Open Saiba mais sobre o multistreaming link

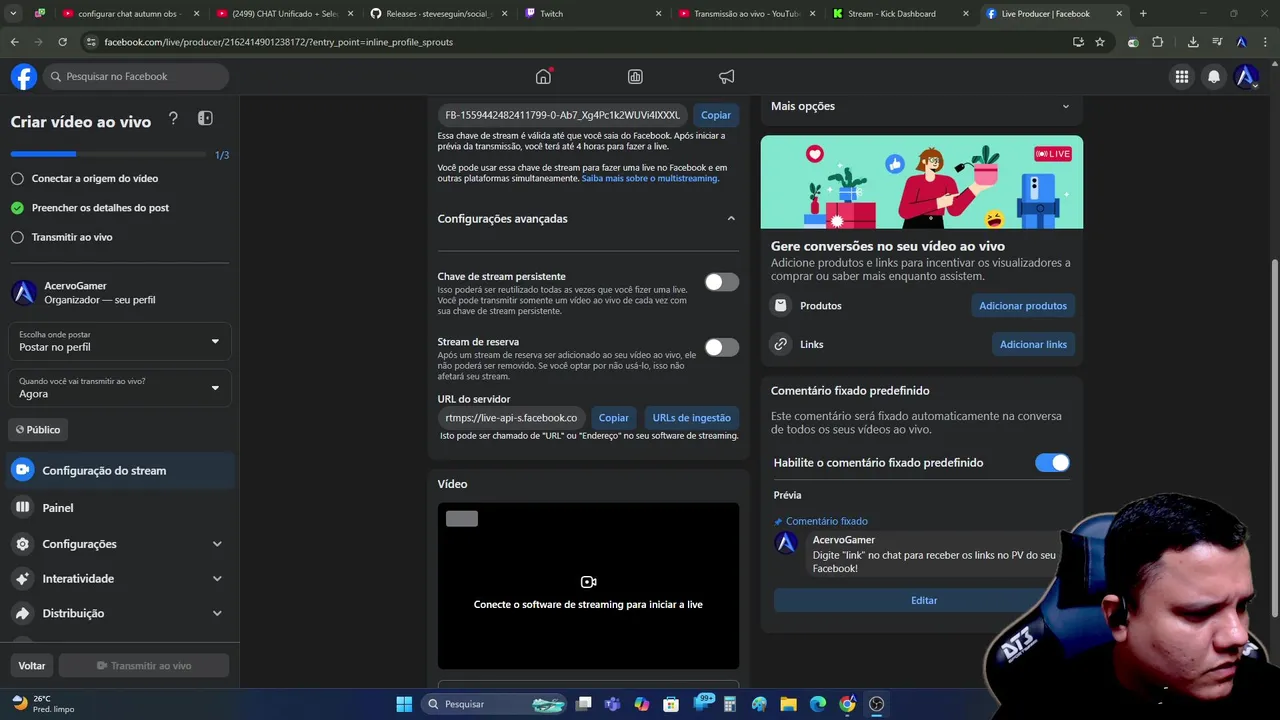click(650, 178)
